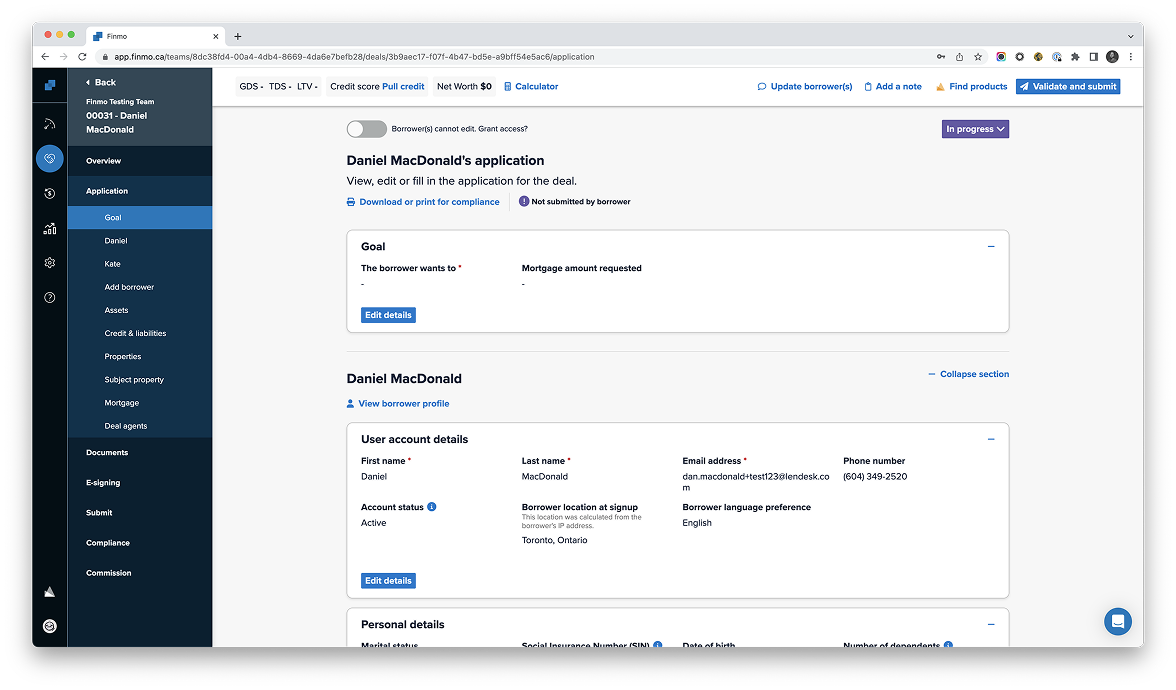Open the Chrome three-dot menu
The width and height of the screenshot is (1176, 690).
click(x=1131, y=57)
